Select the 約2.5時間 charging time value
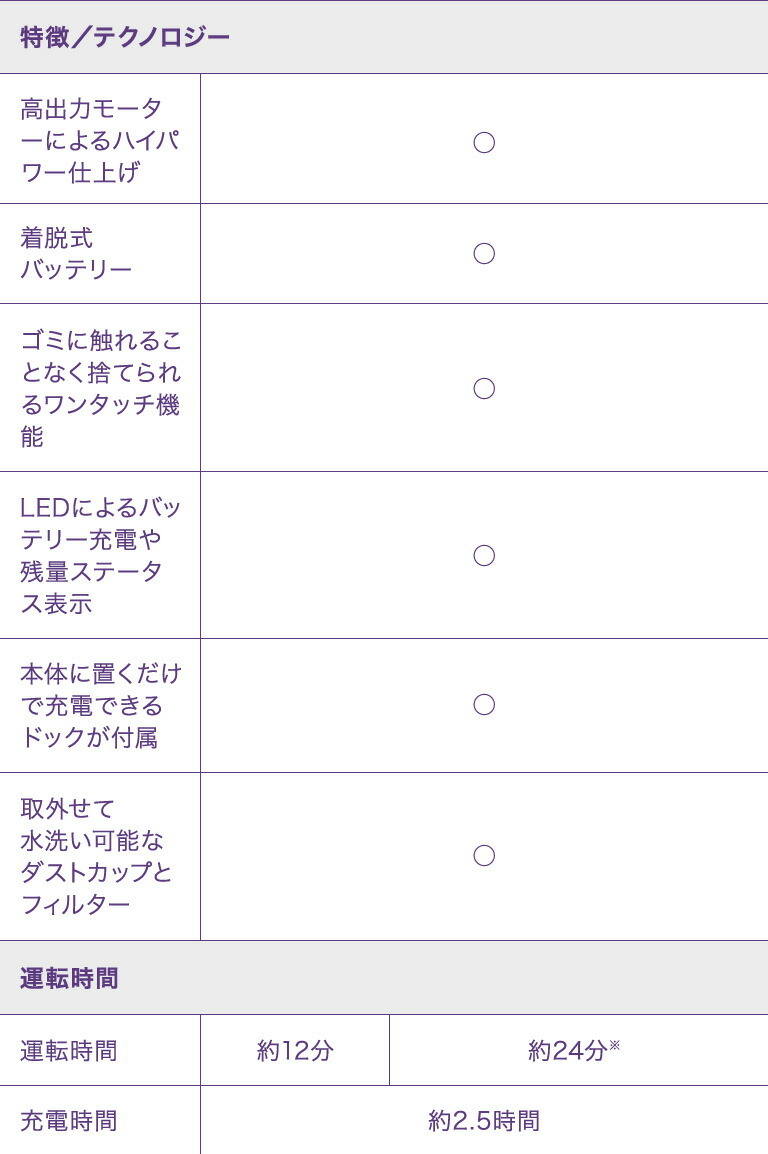Image resolution: width=768 pixels, height=1154 pixels. click(484, 1121)
